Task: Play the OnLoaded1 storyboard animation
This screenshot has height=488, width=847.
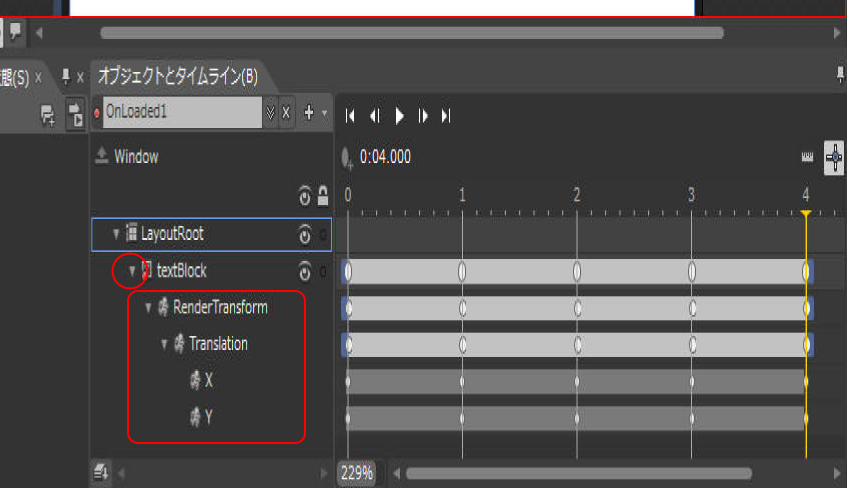Action: (399, 116)
